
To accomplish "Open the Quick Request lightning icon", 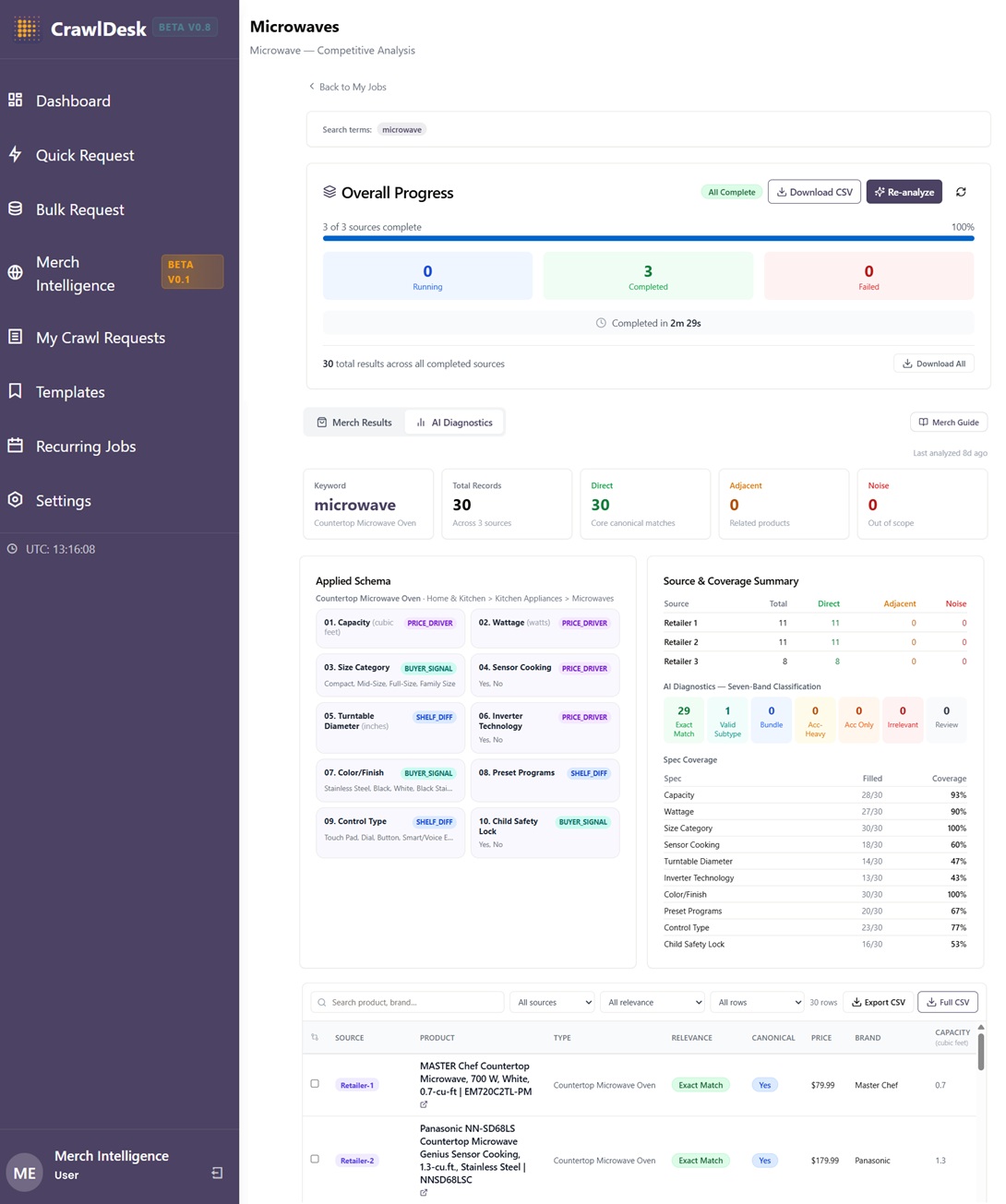I will (16, 154).
